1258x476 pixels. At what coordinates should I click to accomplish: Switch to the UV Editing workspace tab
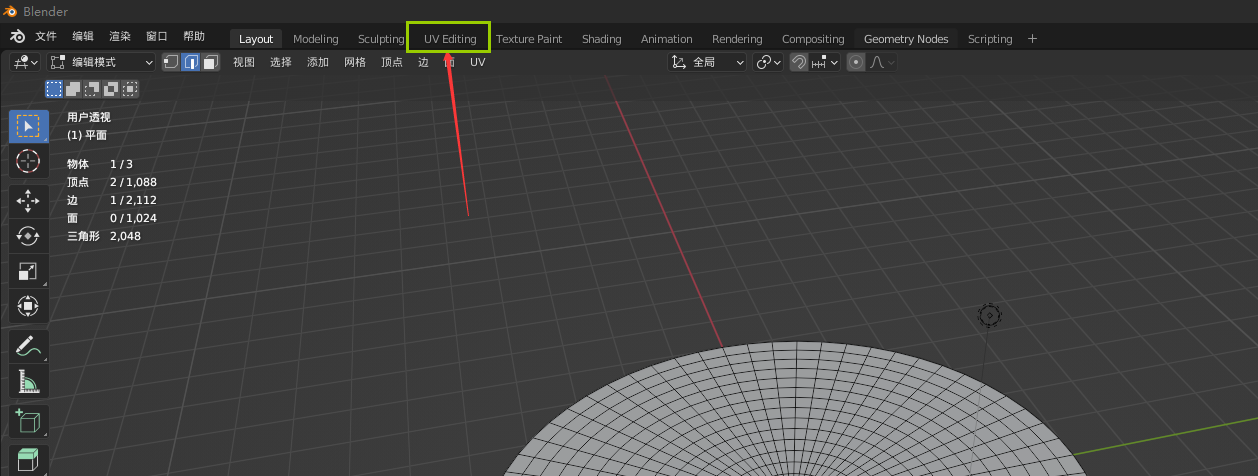pyautogui.click(x=450, y=39)
